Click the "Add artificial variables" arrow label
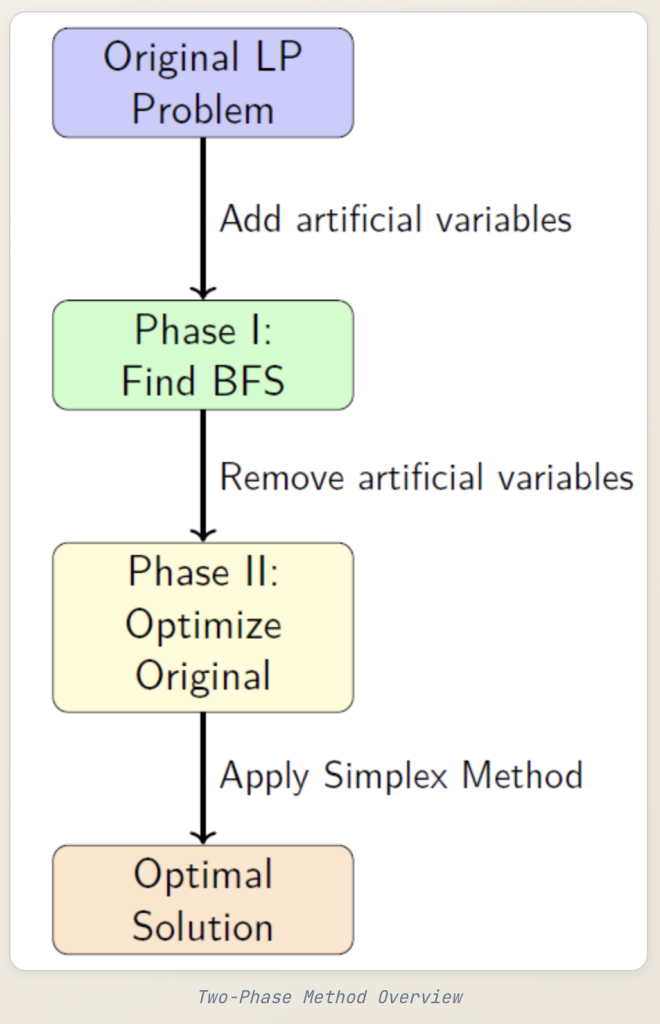Image resolution: width=660 pixels, height=1024 pixels. coord(395,219)
